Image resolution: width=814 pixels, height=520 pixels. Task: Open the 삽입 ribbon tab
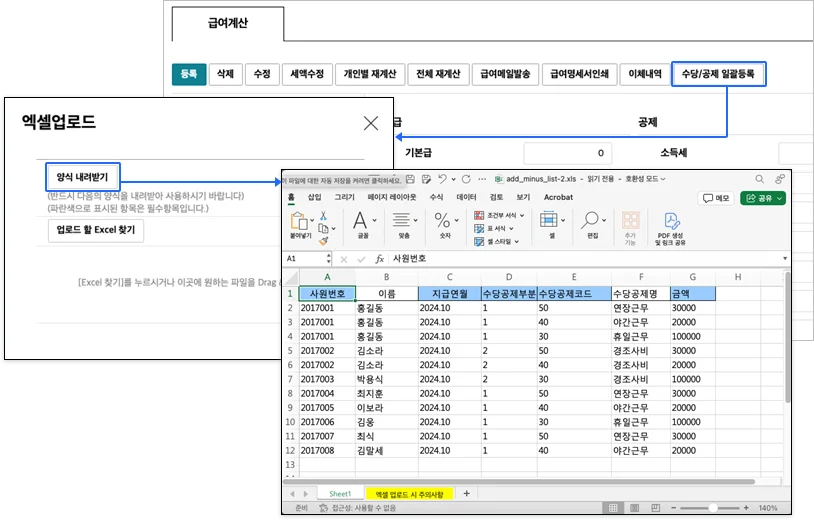tap(315, 198)
